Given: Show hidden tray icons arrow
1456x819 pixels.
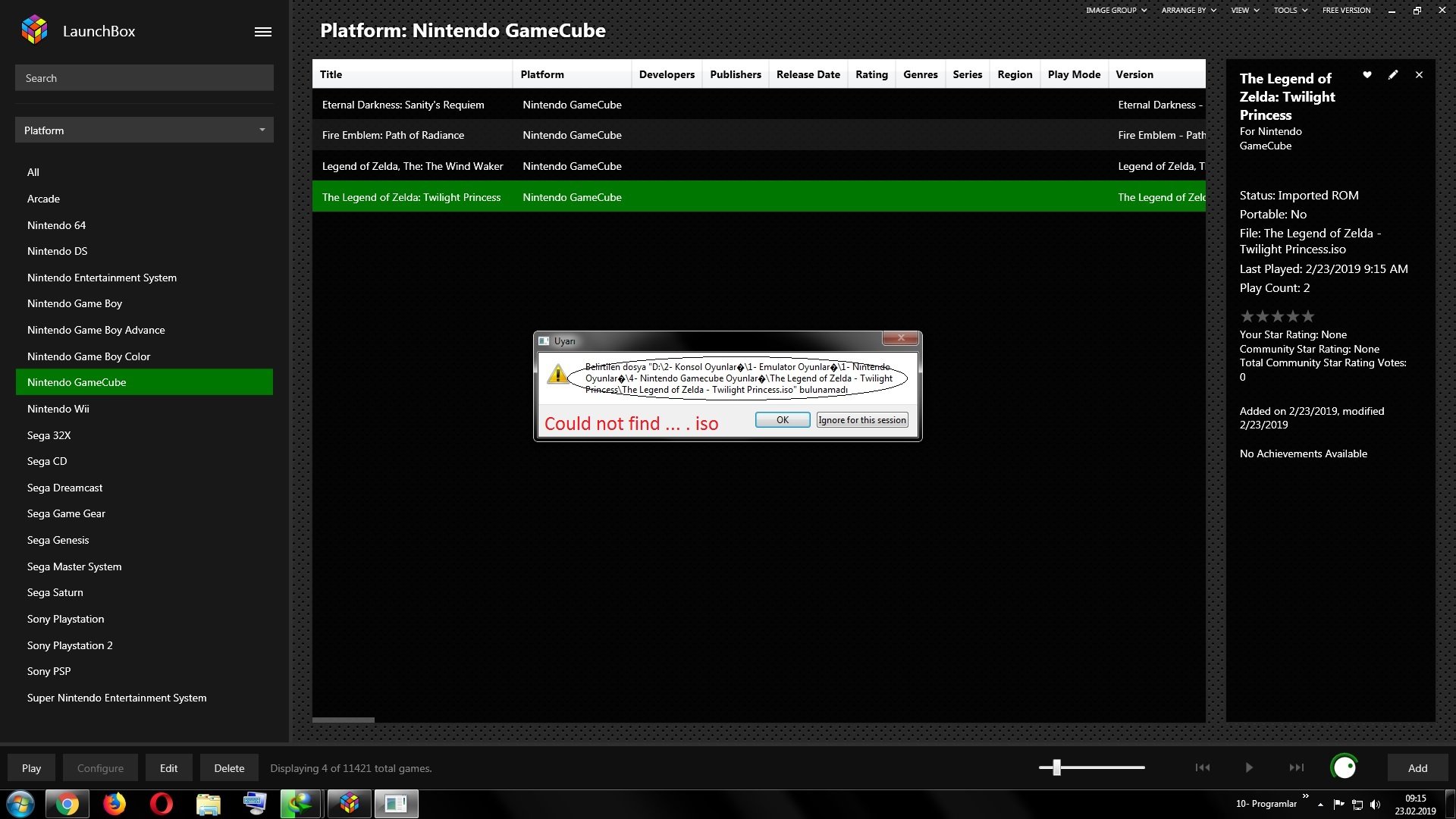Looking at the screenshot, I should [x=1320, y=805].
